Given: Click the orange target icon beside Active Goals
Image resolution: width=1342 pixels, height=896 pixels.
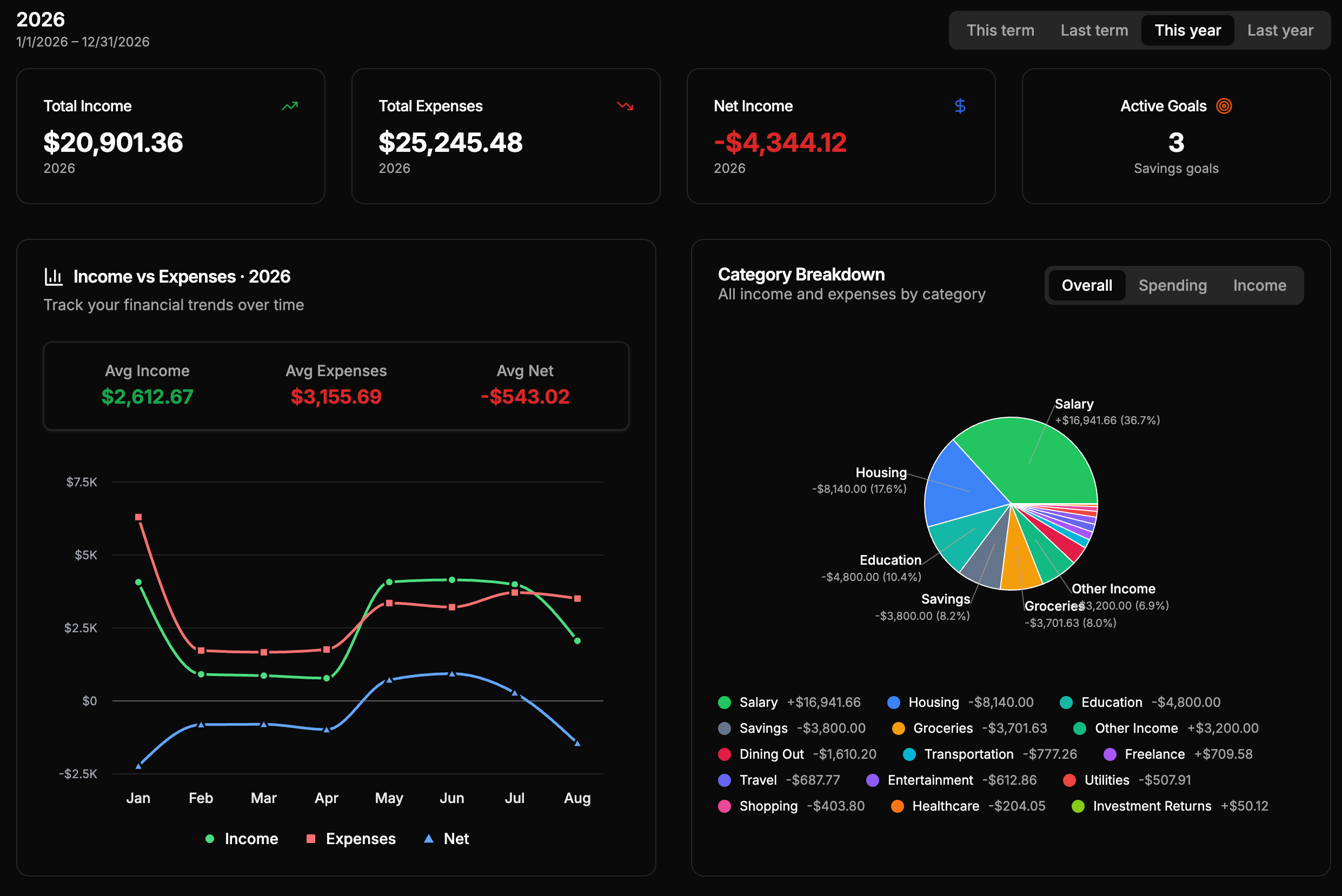Looking at the screenshot, I should click(1224, 106).
